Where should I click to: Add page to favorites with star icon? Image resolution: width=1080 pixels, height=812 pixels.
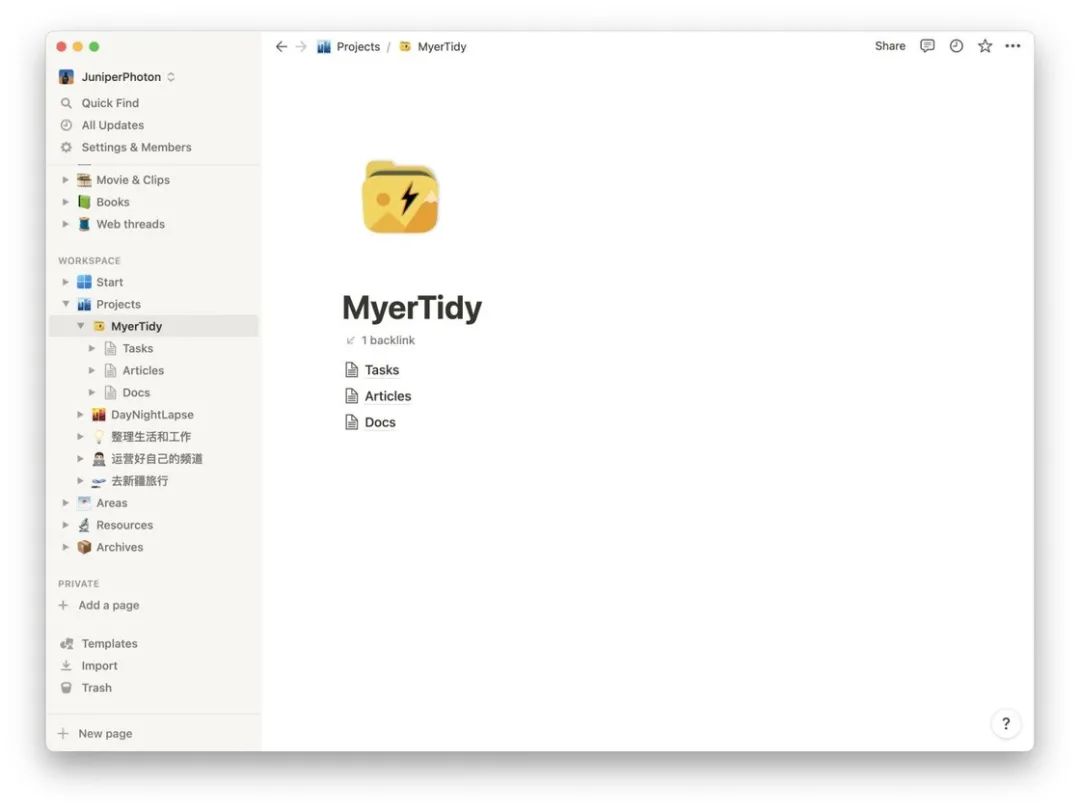[x=985, y=45]
